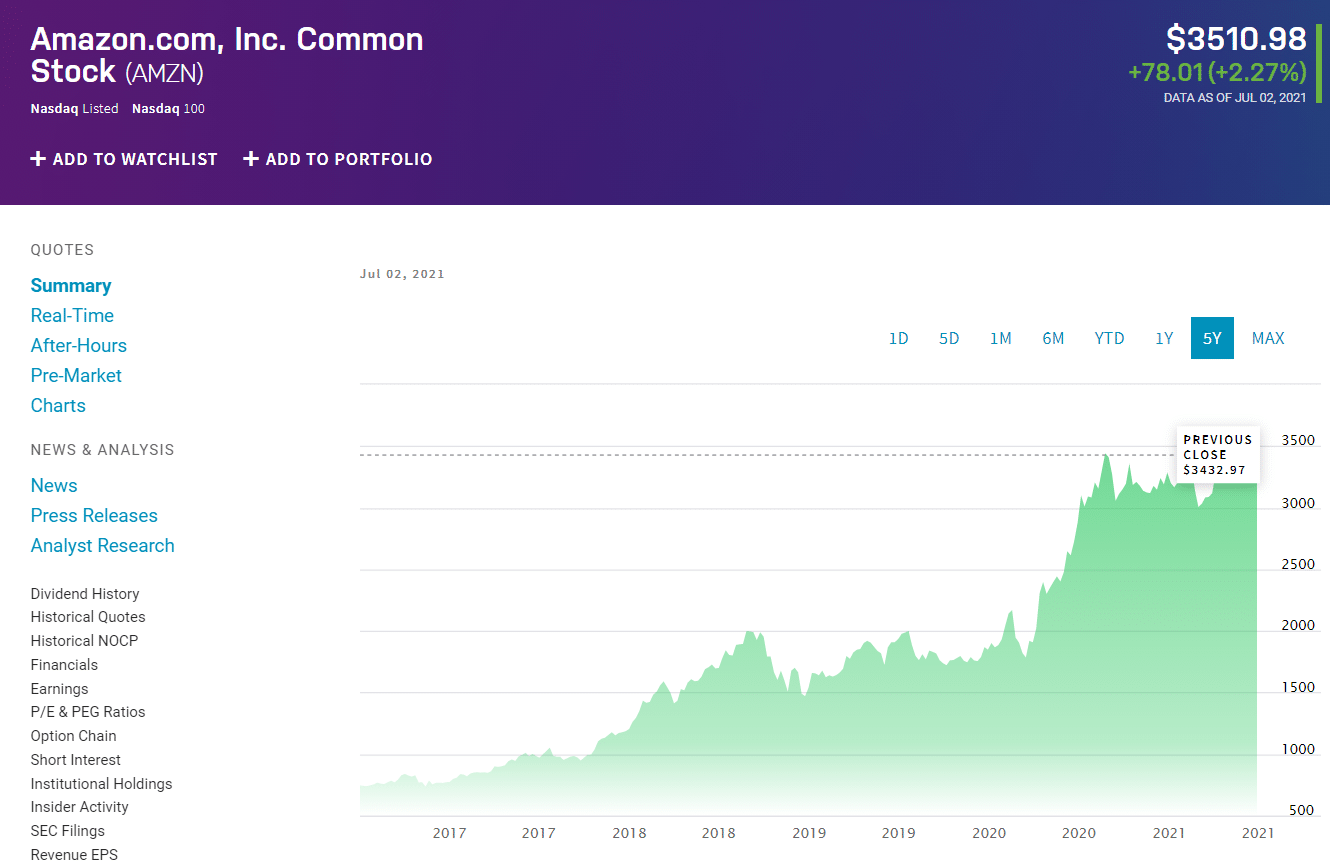Add AMZN to watchlist
The image size is (1330, 866).
click(x=124, y=159)
